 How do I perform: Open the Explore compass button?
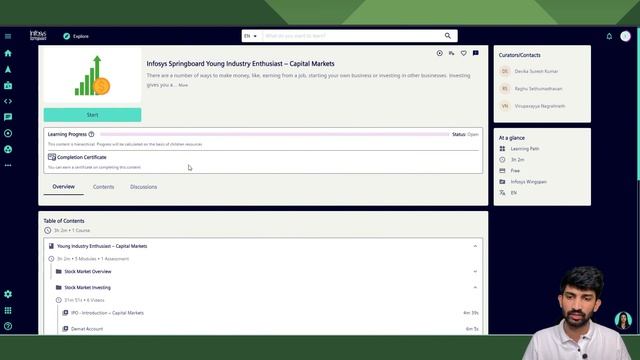pos(76,36)
